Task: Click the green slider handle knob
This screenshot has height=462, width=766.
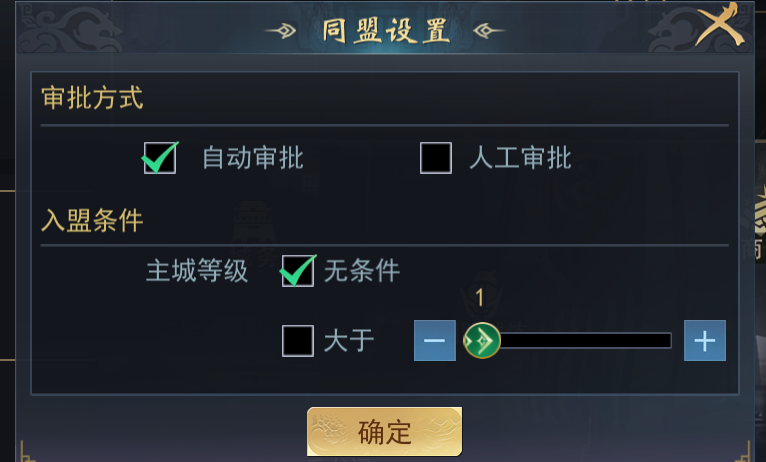Action: pyautogui.click(x=481, y=341)
